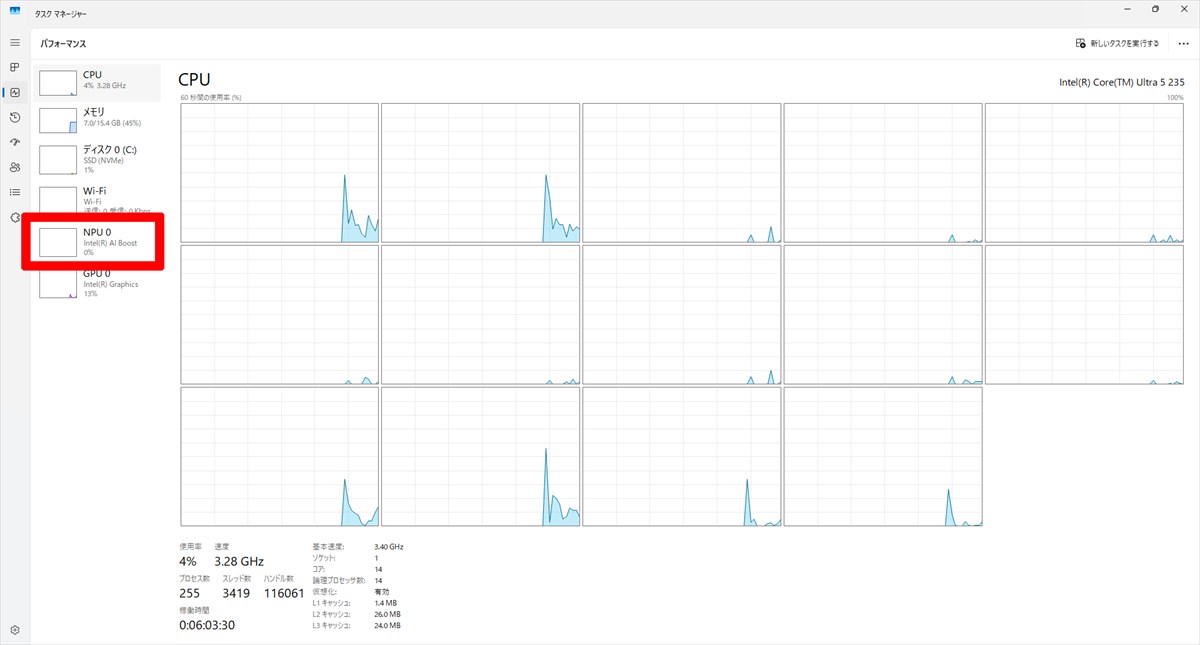
Task: Switch to the Users page icon
Action: point(15,167)
